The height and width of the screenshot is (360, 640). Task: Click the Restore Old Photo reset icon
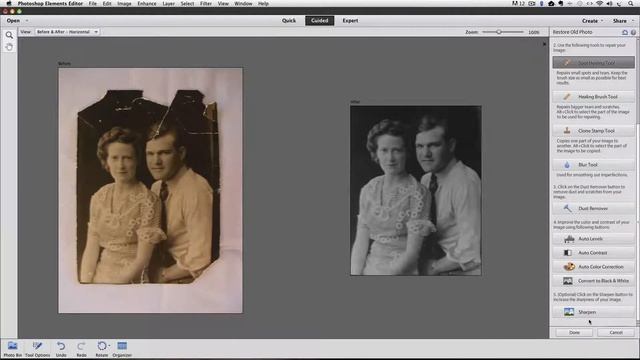tap(625, 32)
